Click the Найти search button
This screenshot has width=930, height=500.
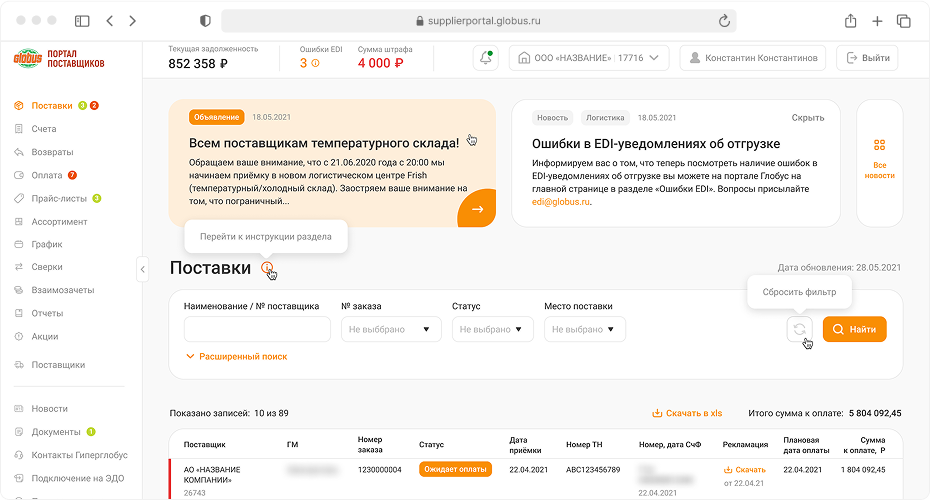click(x=855, y=329)
